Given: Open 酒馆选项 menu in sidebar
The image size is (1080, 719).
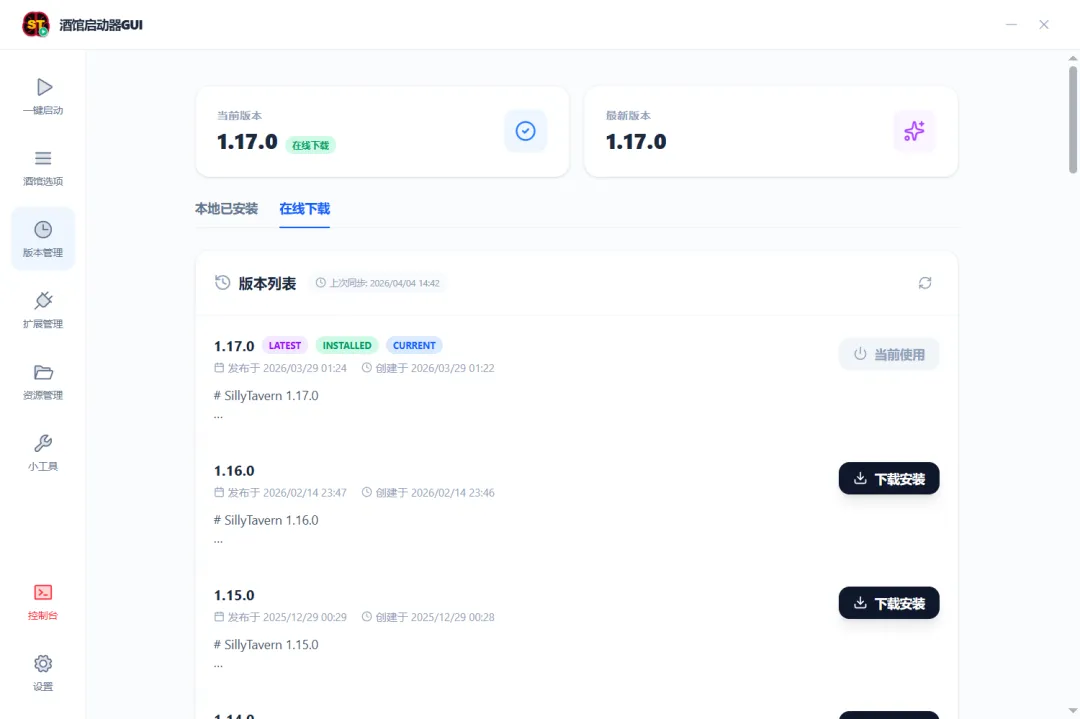Looking at the screenshot, I should pyautogui.click(x=43, y=168).
